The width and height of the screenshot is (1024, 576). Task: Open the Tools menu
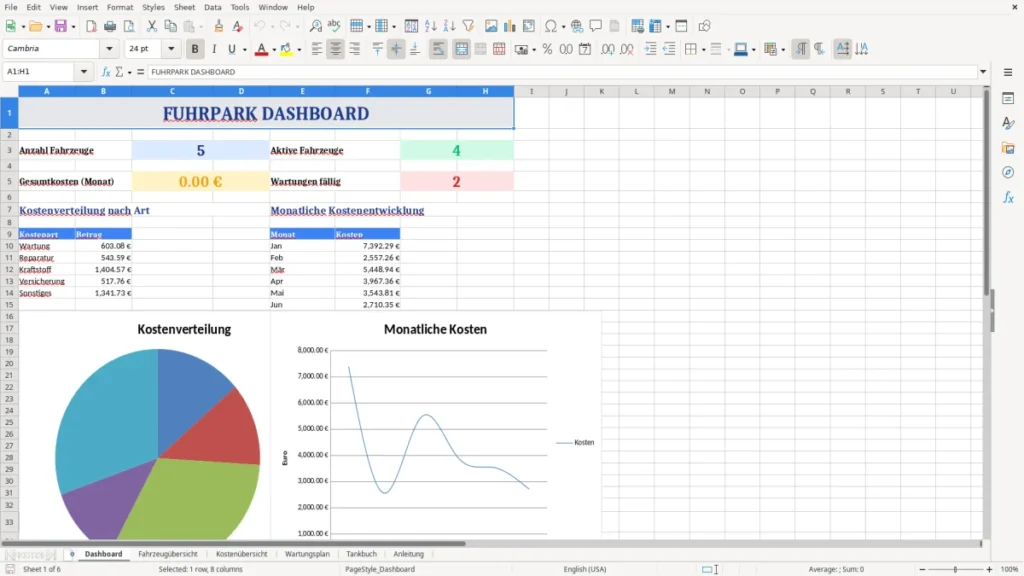click(x=240, y=7)
